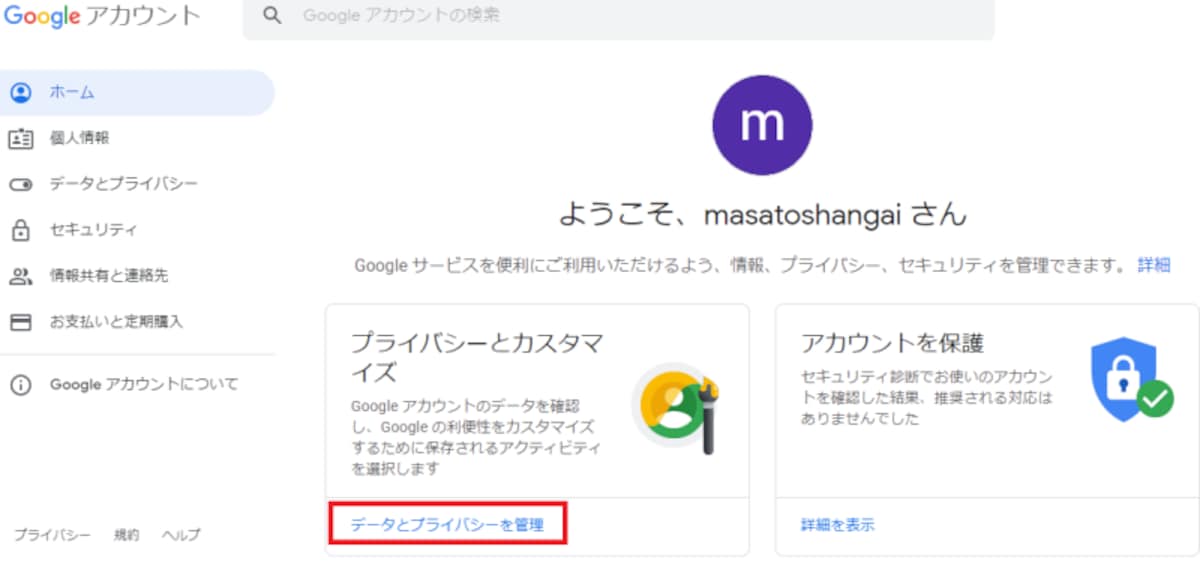The width and height of the screenshot is (1200, 572).
Task: Open the セキュリティ sidebar item
Action: [x=94, y=230]
